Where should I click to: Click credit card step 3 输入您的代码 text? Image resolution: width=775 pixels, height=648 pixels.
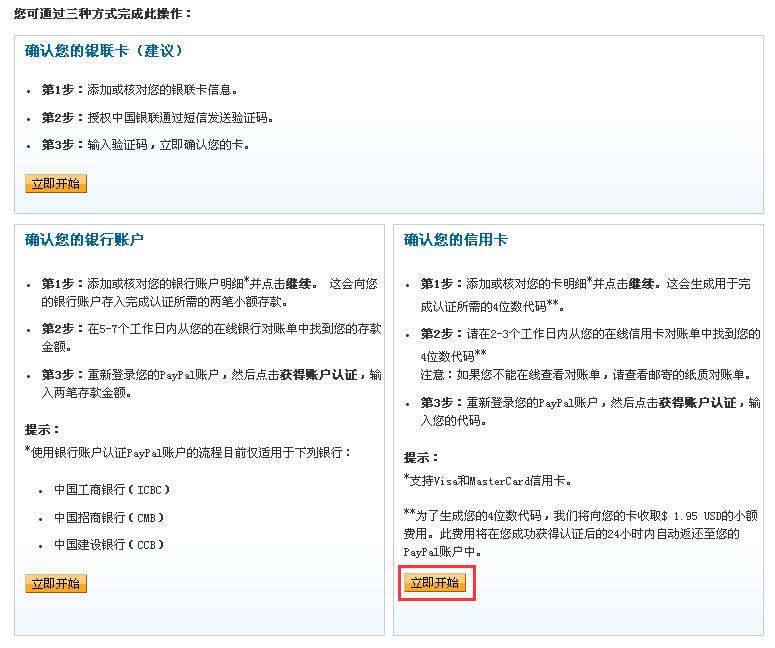pos(591,412)
